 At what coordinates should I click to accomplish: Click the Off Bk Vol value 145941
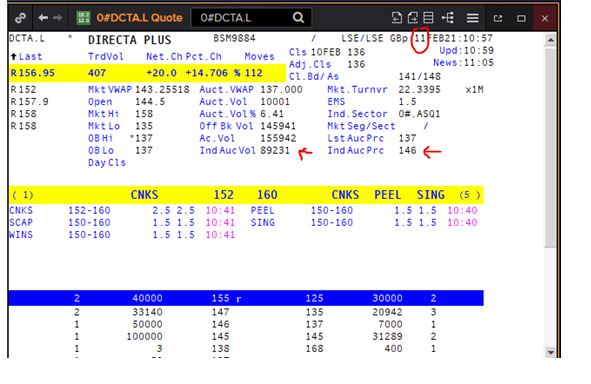(x=278, y=126)
